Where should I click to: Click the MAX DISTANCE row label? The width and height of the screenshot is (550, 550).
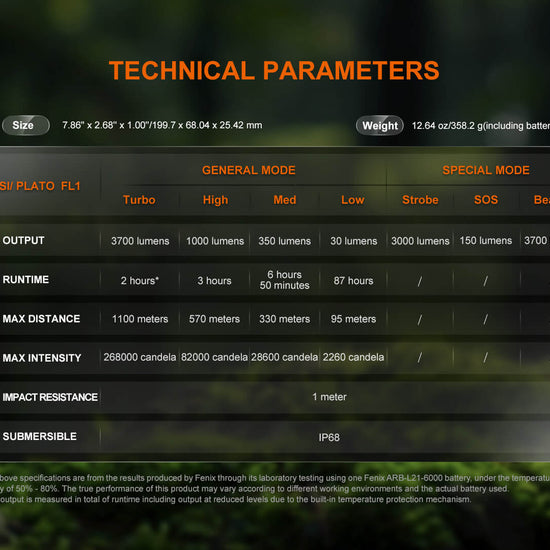tap(41, 319)
